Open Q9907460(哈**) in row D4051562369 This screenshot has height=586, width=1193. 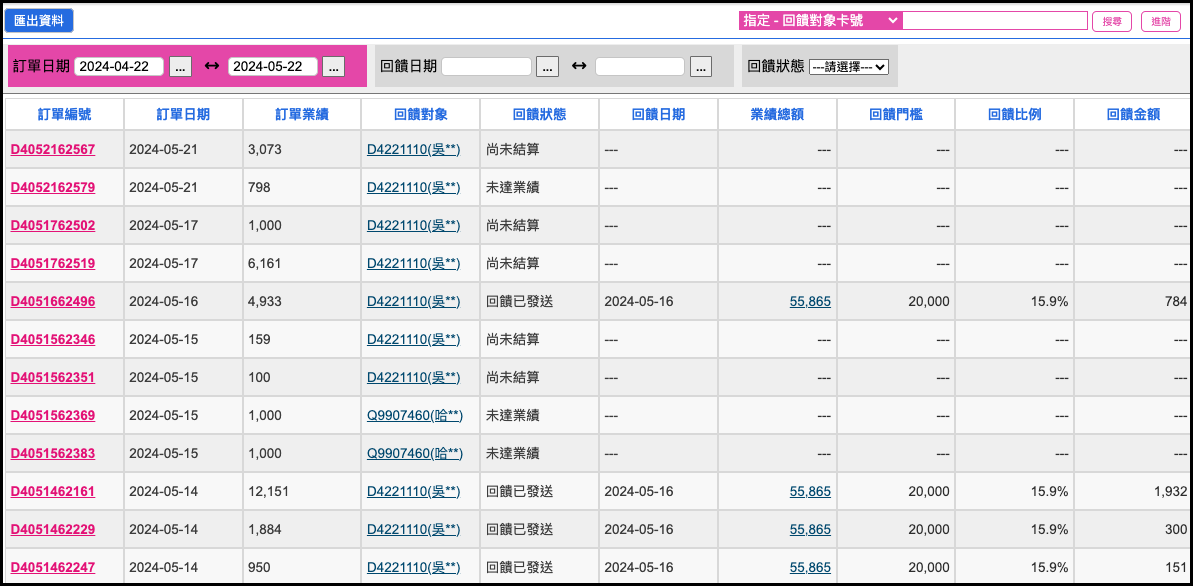click(415, 416)
